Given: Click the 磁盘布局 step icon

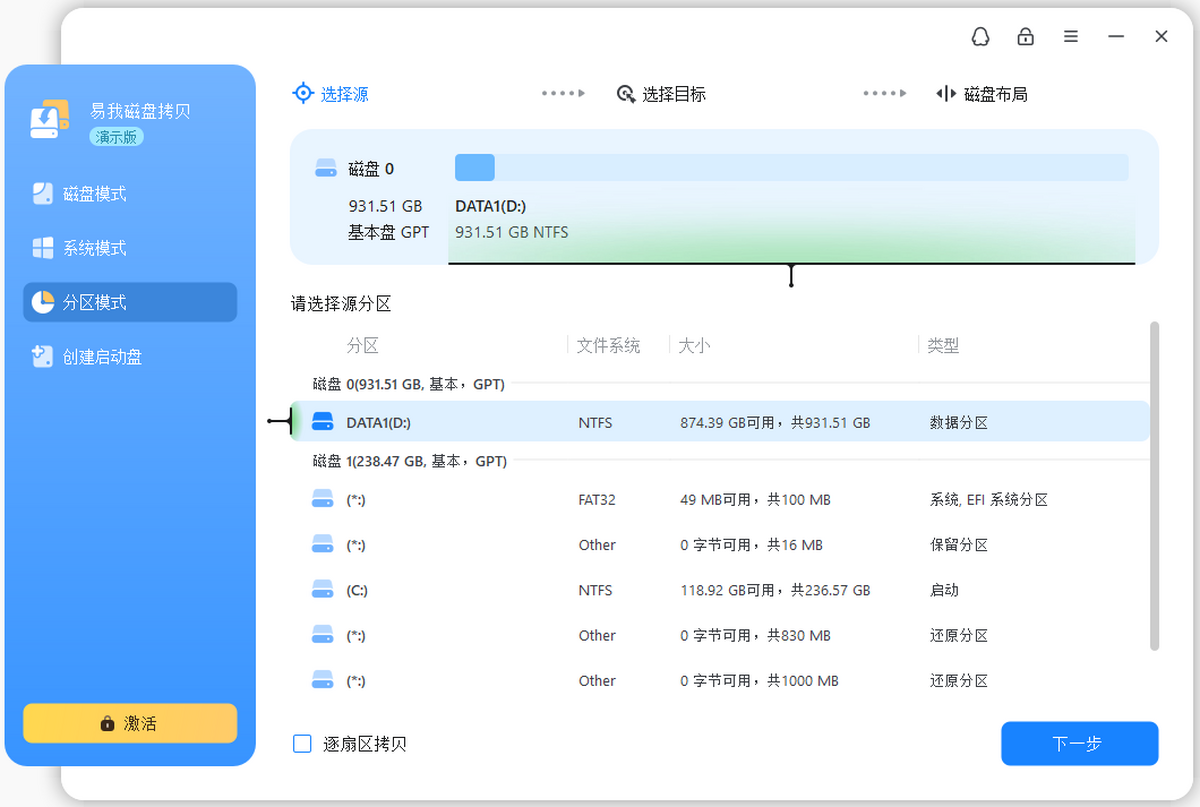Looking at the screenshot, I should coord(946,94).
